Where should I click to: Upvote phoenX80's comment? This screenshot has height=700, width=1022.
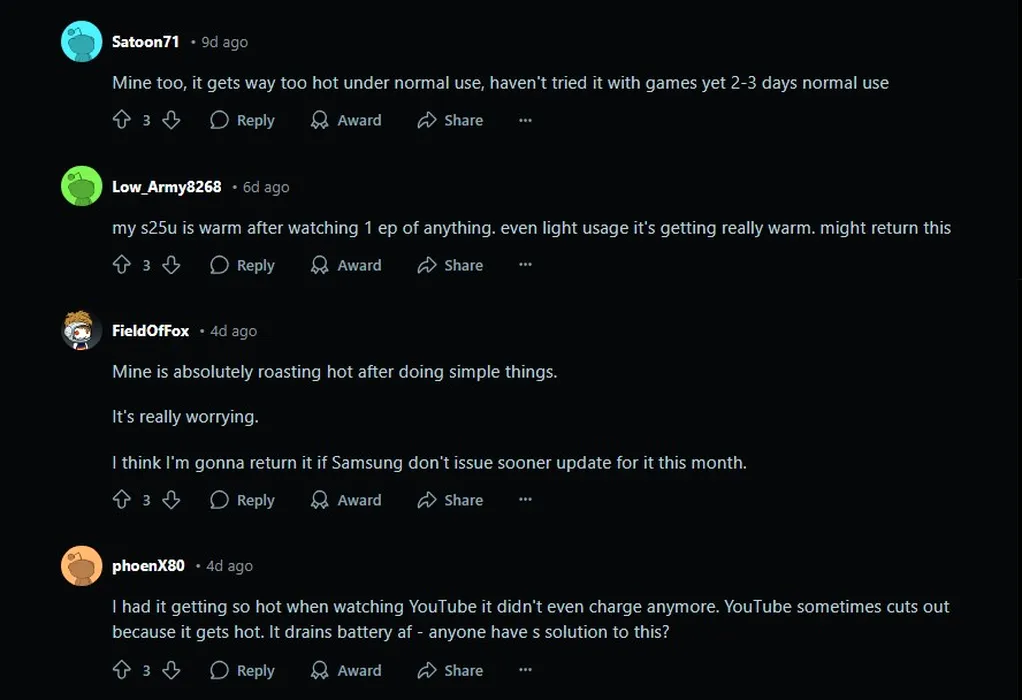(122, 670)
